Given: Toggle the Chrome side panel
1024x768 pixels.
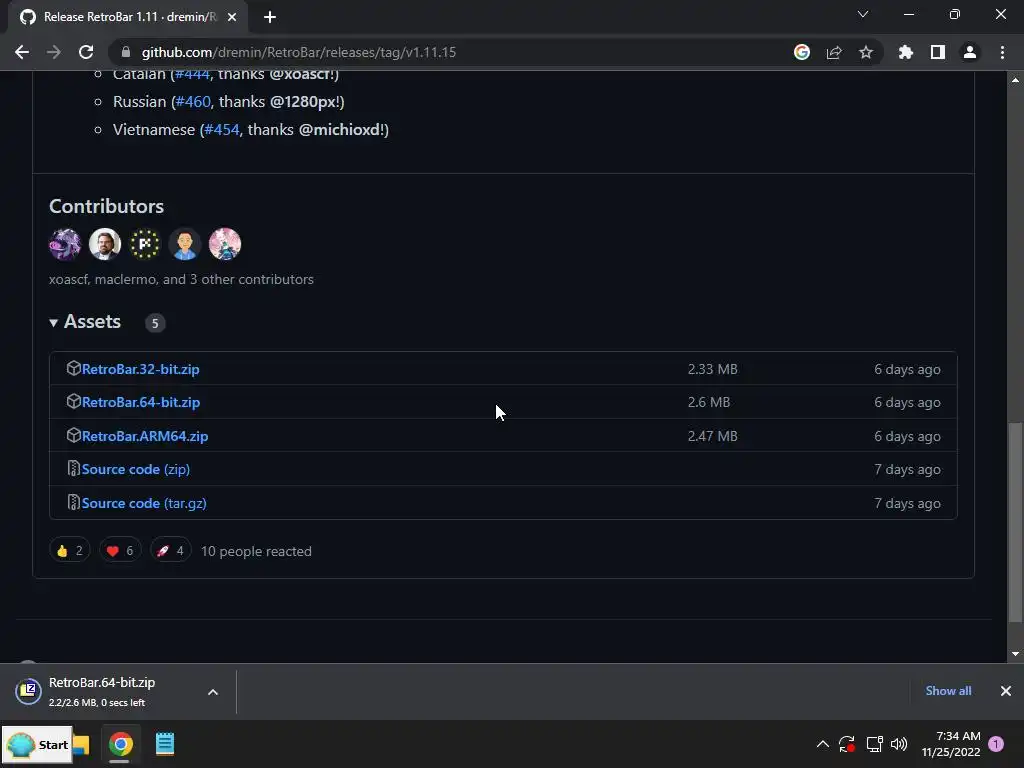Looking at the screenshot, I should 938,52.
